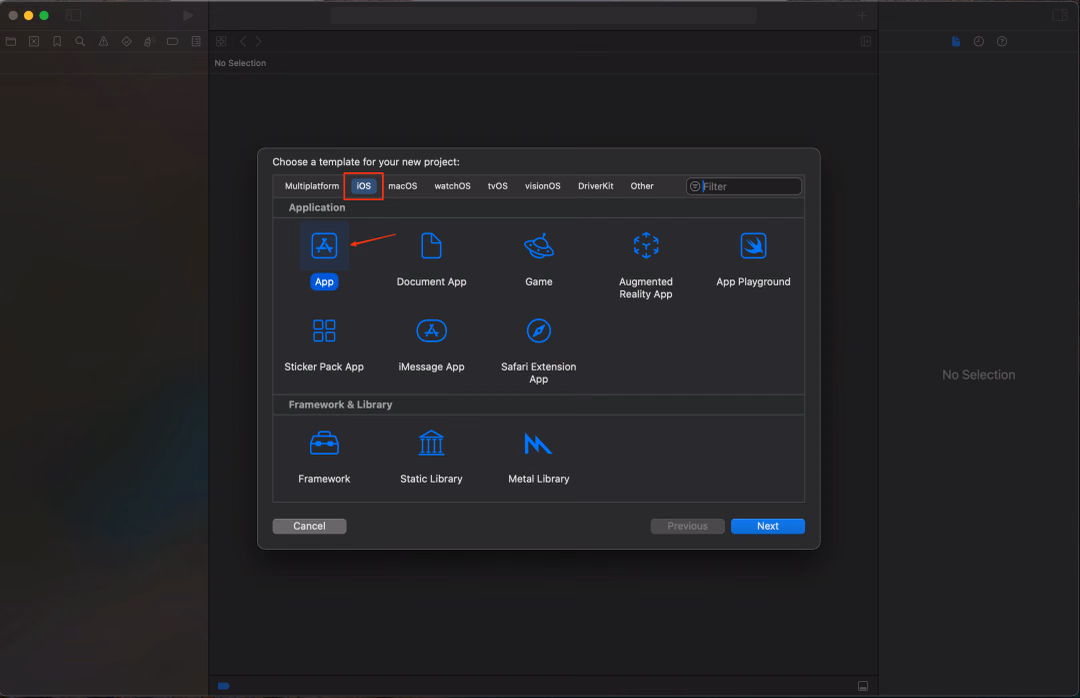Pick the Safari Extension App template

coord(539,331)
